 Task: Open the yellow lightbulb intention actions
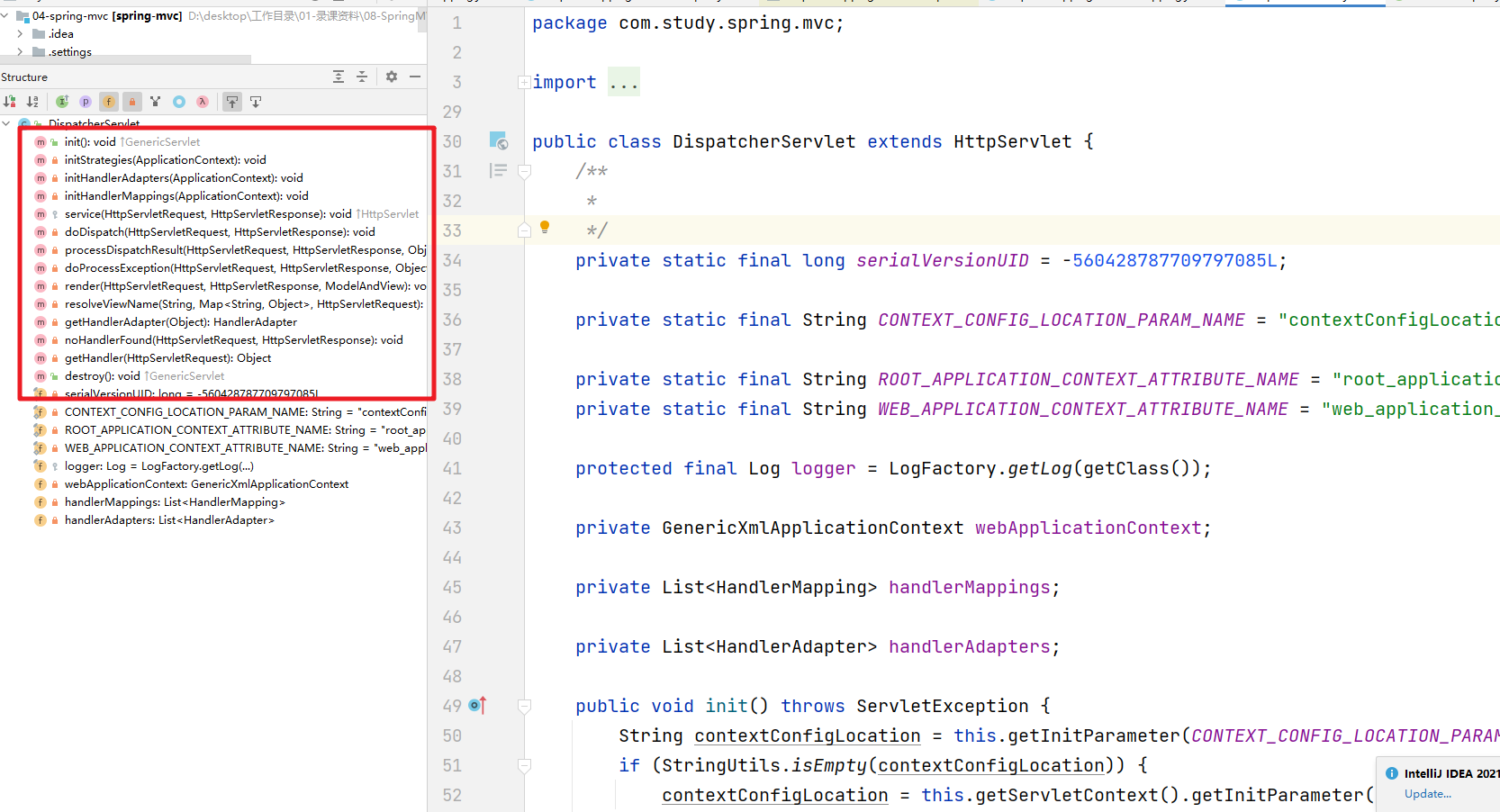tap(545, 227)
